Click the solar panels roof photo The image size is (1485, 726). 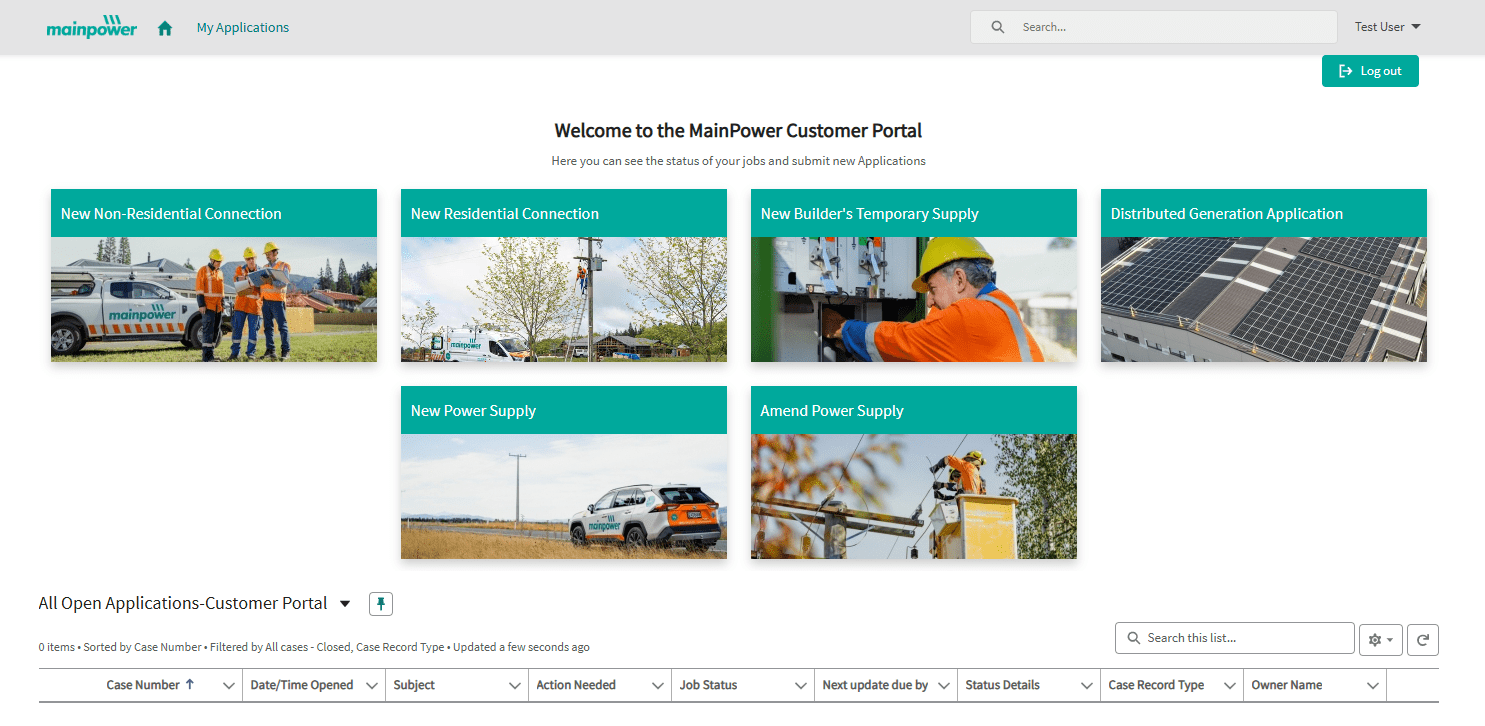click(x=1264, y=299)
